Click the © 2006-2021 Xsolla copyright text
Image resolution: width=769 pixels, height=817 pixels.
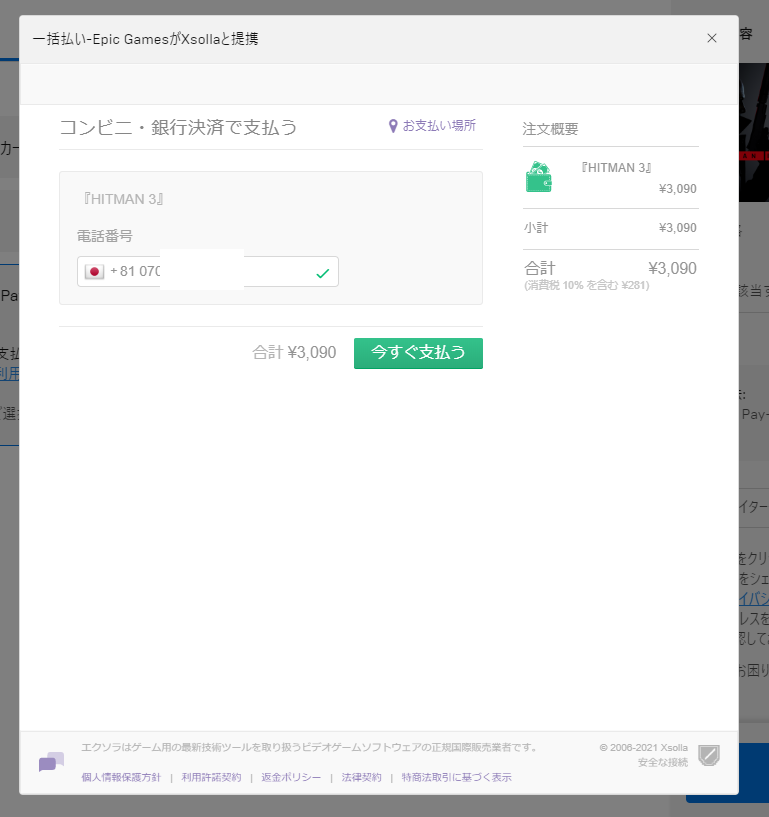643,747
